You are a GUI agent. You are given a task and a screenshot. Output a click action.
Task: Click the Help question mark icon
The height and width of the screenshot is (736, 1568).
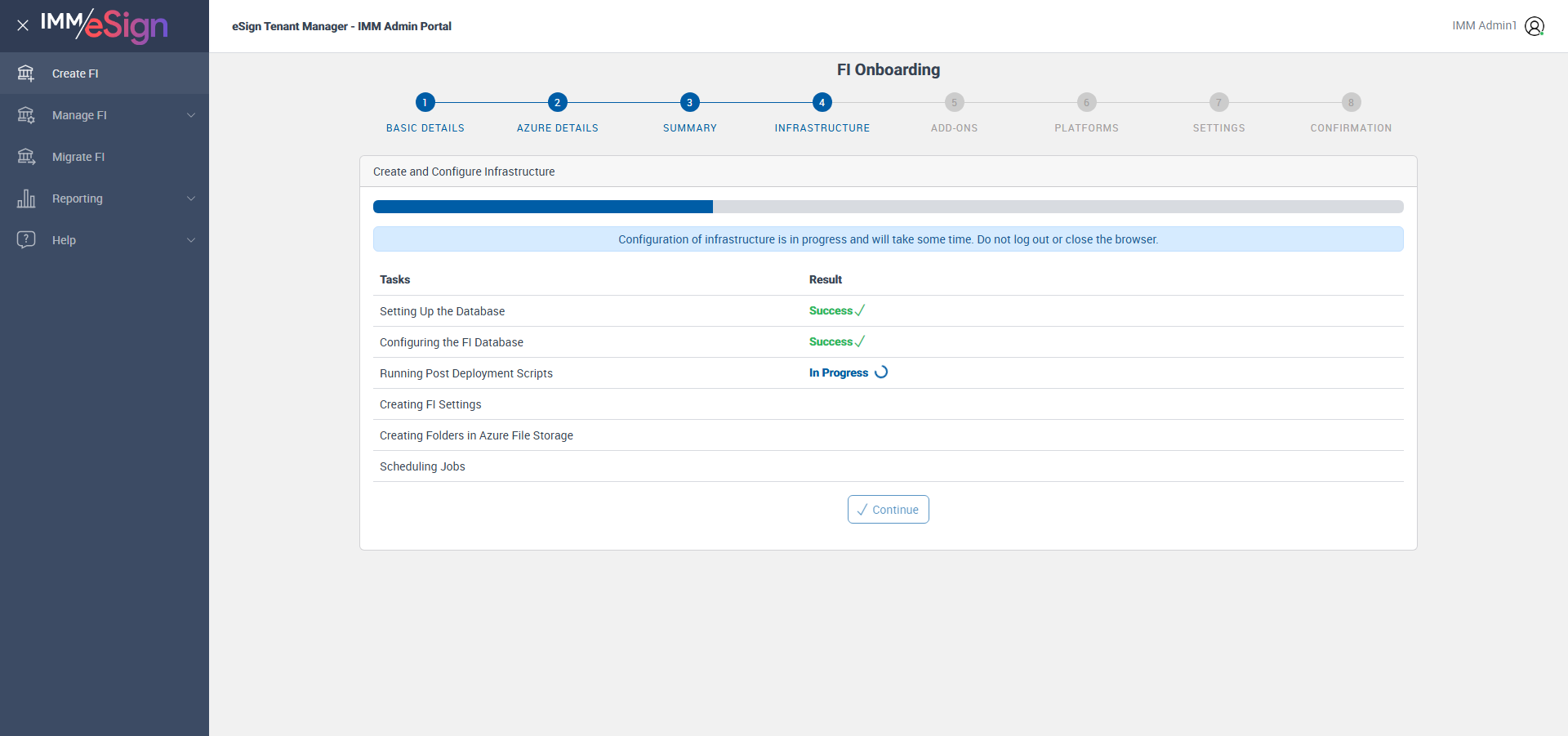tap(26, 239)
